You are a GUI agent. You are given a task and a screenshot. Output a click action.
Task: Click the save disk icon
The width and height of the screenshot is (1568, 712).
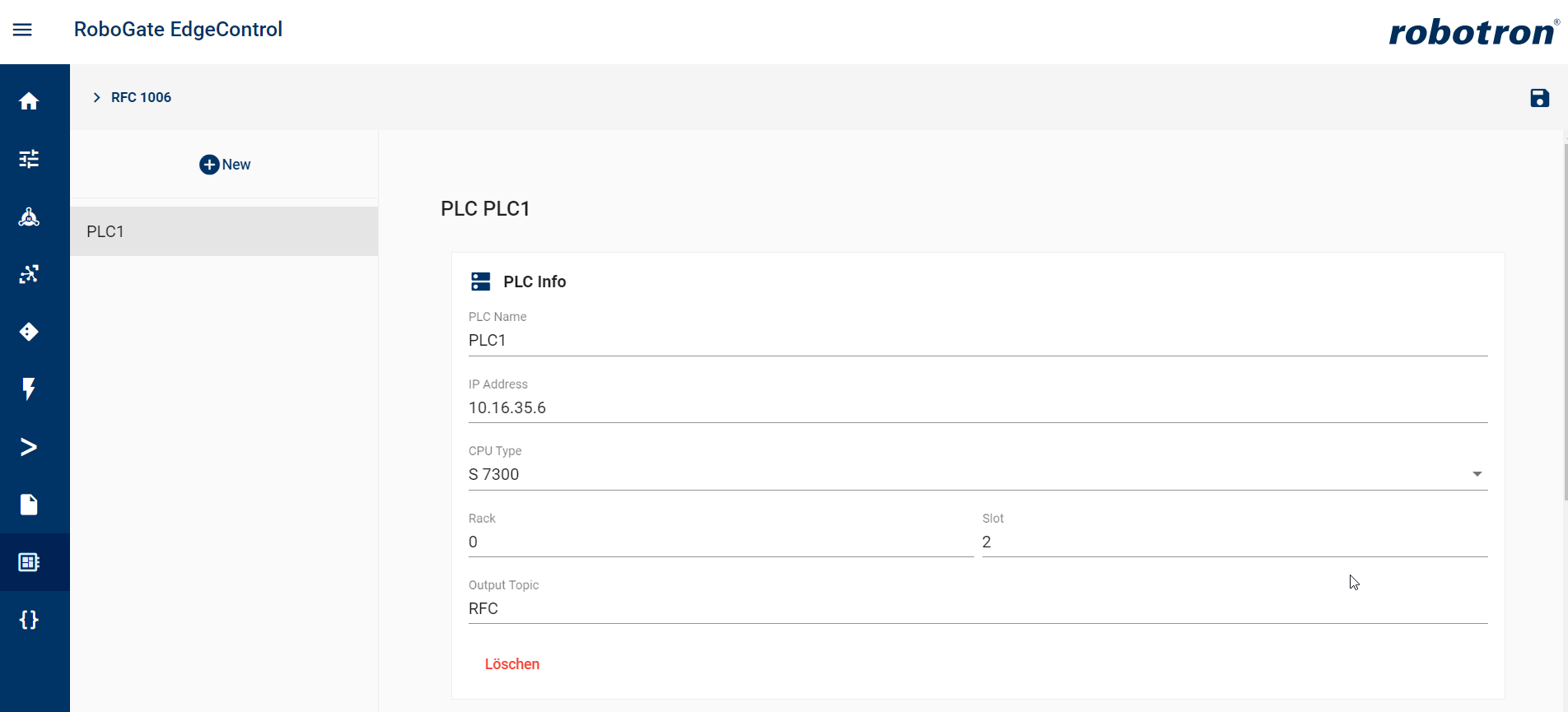coord(1539,98)
